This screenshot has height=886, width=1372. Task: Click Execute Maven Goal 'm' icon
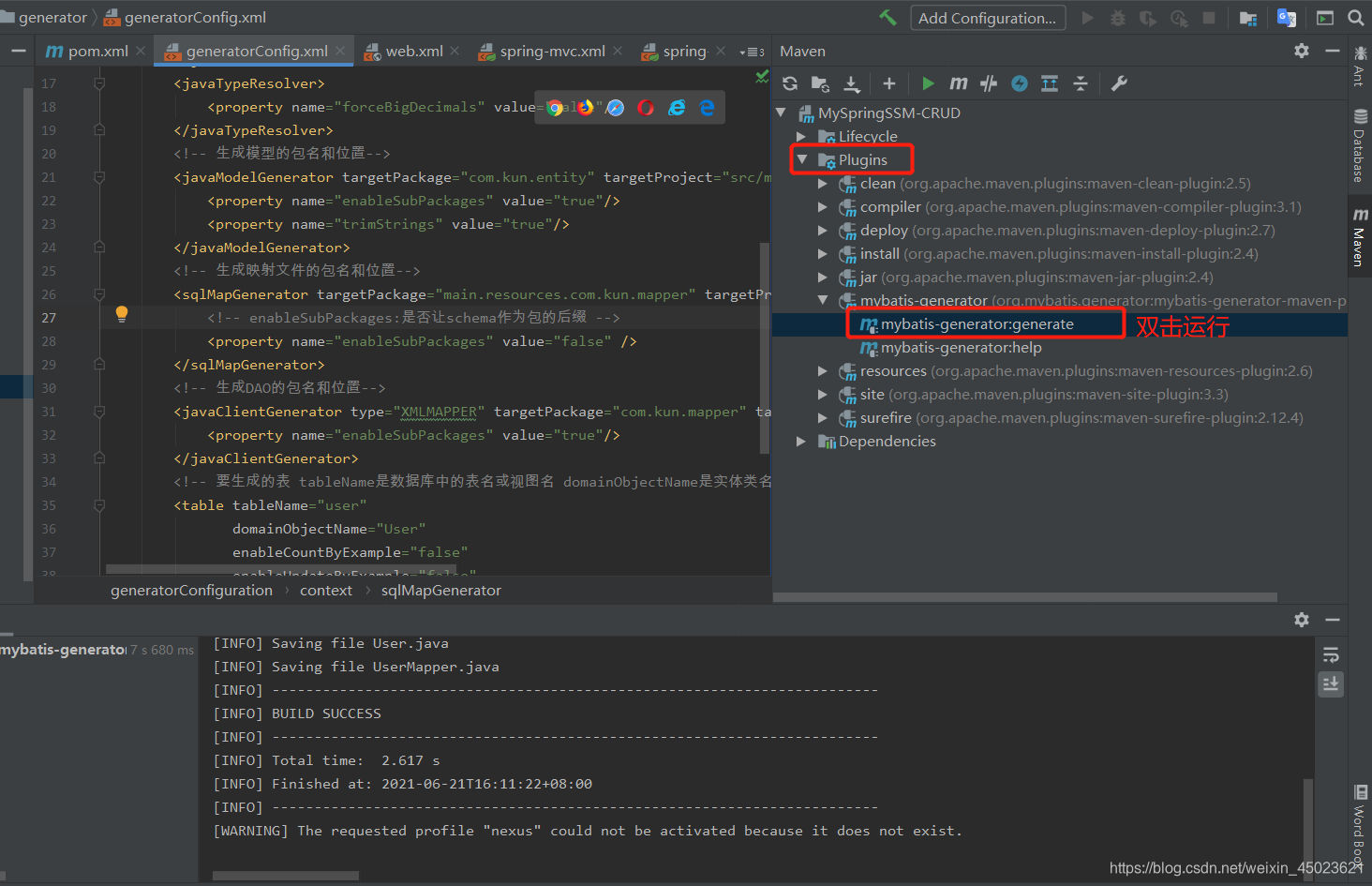(958, 83)
